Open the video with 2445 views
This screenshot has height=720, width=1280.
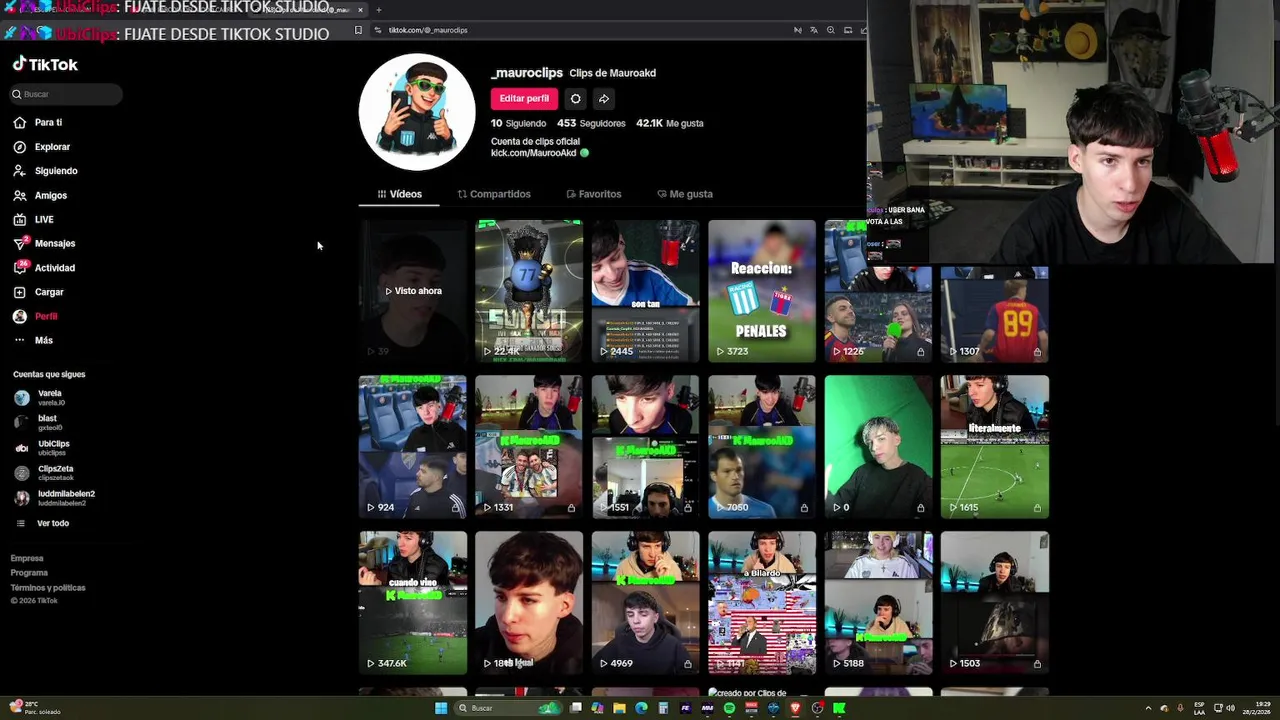645,291
